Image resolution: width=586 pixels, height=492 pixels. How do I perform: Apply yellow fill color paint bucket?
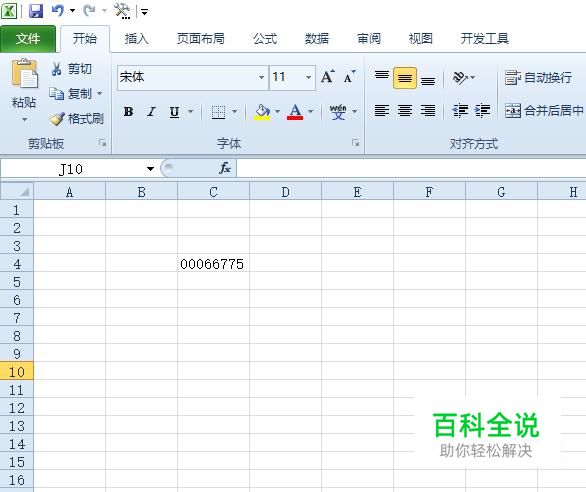(x=262, y=112)
